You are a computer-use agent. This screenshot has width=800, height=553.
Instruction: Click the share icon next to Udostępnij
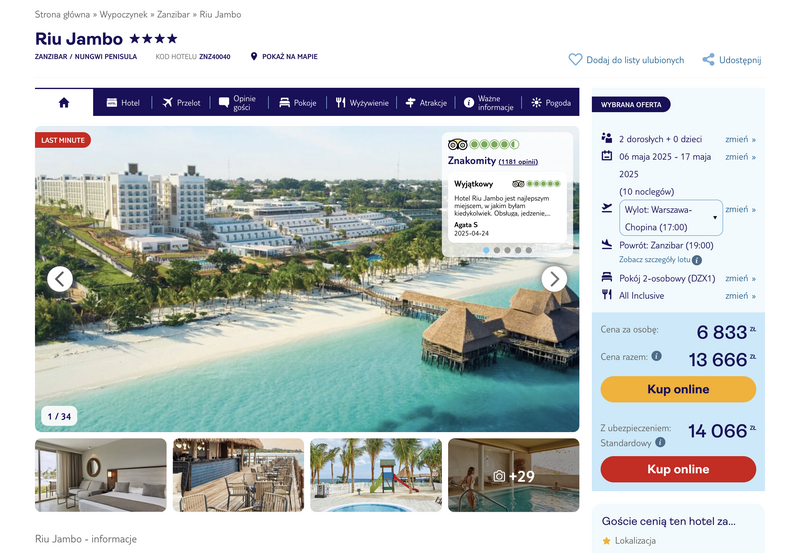coord(708,60)
